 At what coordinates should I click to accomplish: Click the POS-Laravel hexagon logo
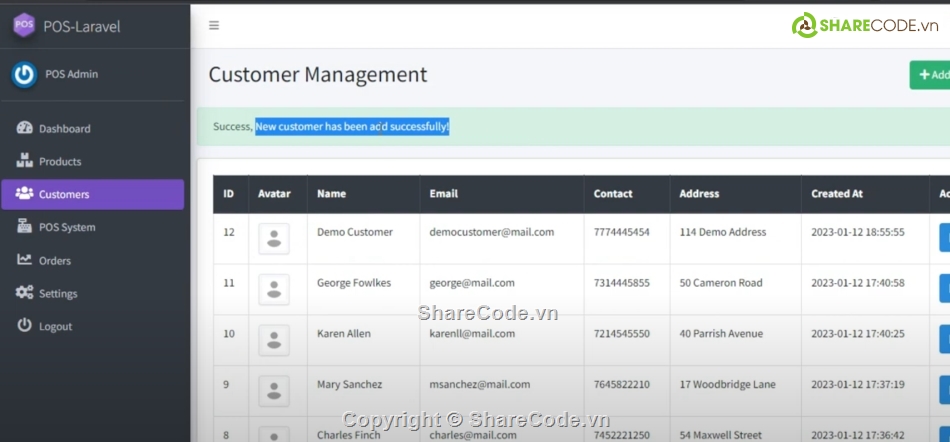(x=24, y=25)
